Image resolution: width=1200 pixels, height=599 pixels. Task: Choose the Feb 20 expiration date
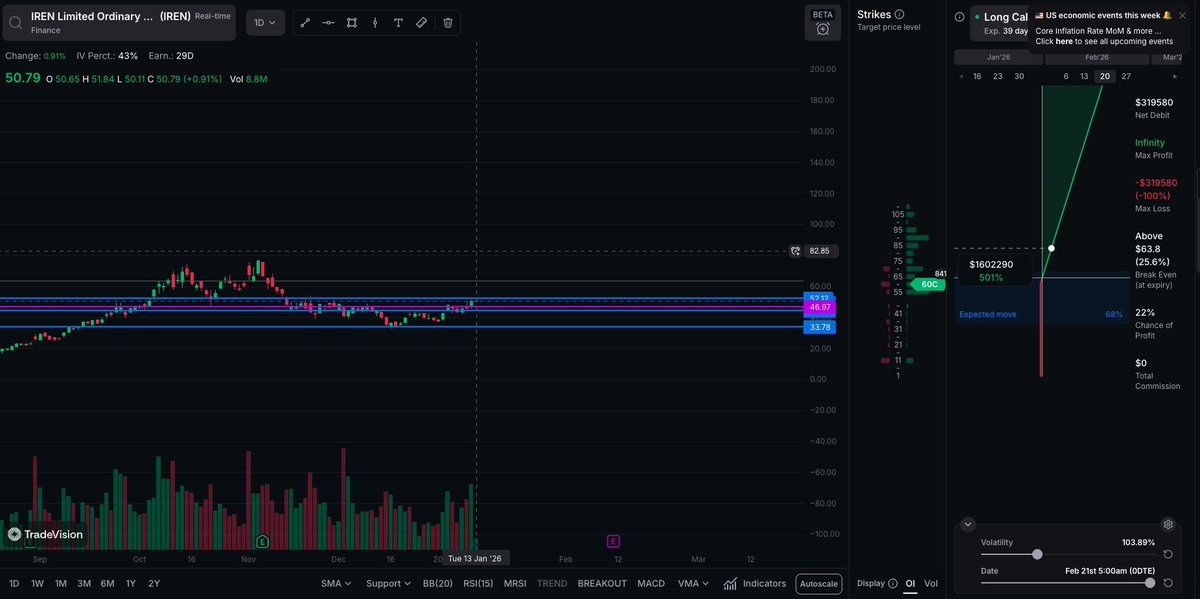tap(1104, 76)
